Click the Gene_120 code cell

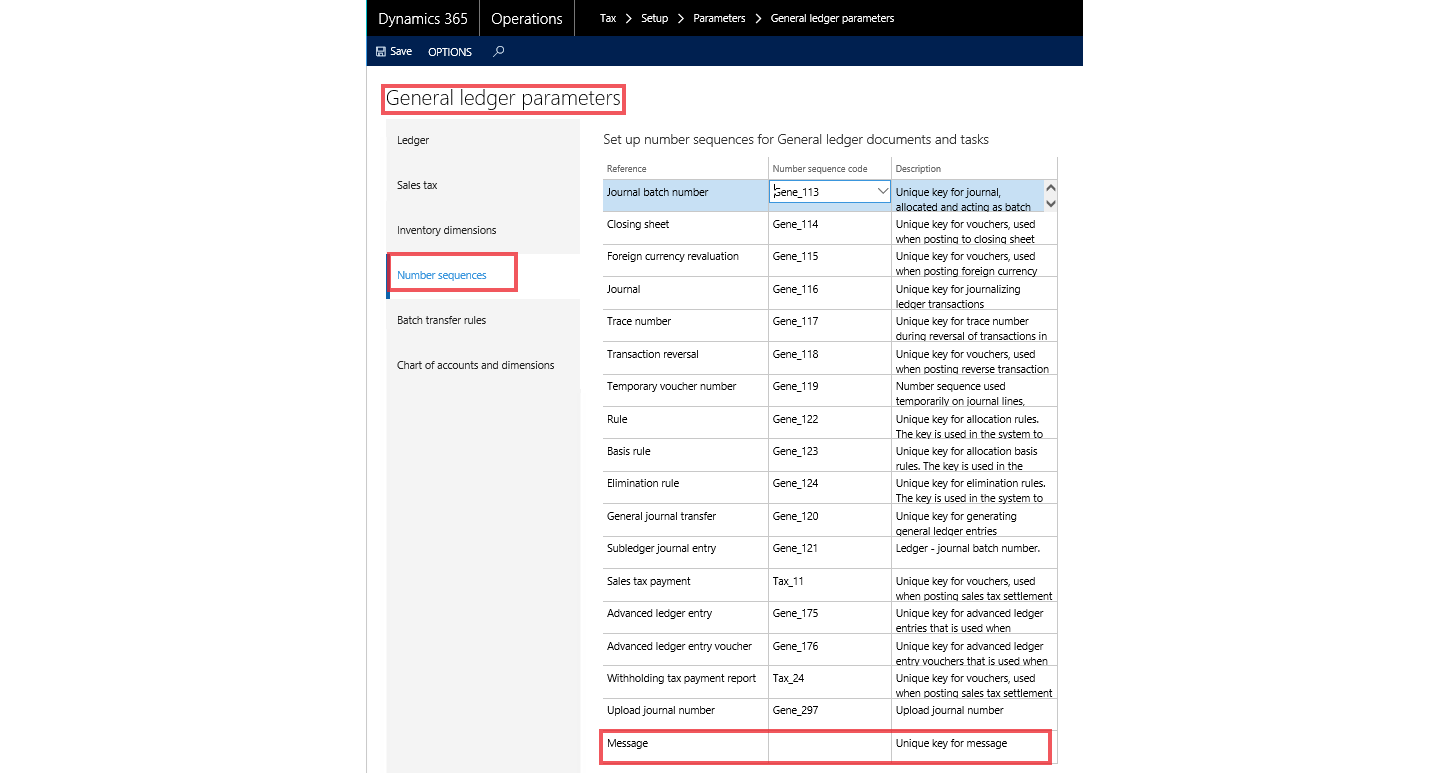830,520
